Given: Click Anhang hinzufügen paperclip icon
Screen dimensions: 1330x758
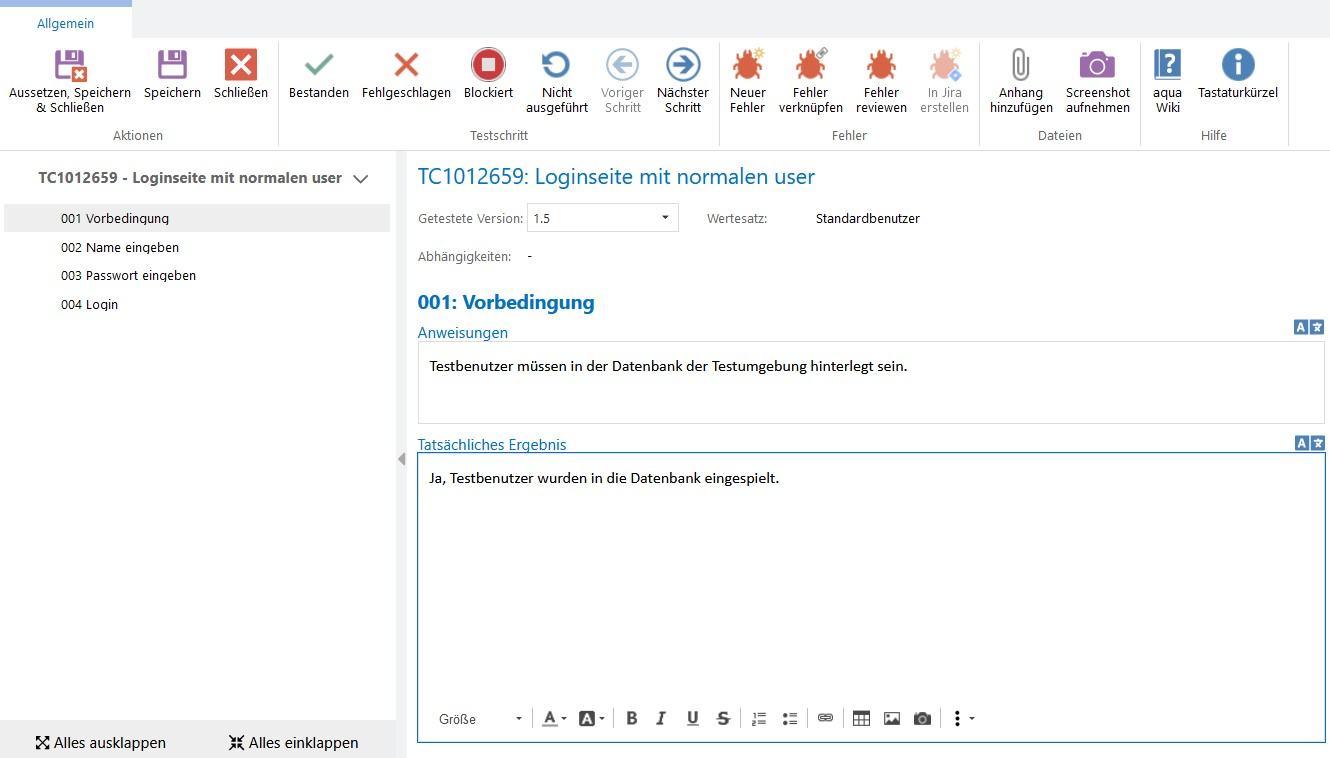Looking at the screenshot, I should (x=1021, y=80).
